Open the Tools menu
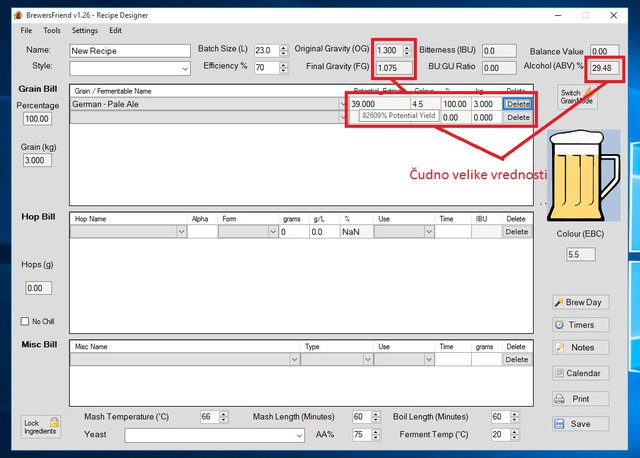Viewport: 640px width, 458px height. click(51, 30)
